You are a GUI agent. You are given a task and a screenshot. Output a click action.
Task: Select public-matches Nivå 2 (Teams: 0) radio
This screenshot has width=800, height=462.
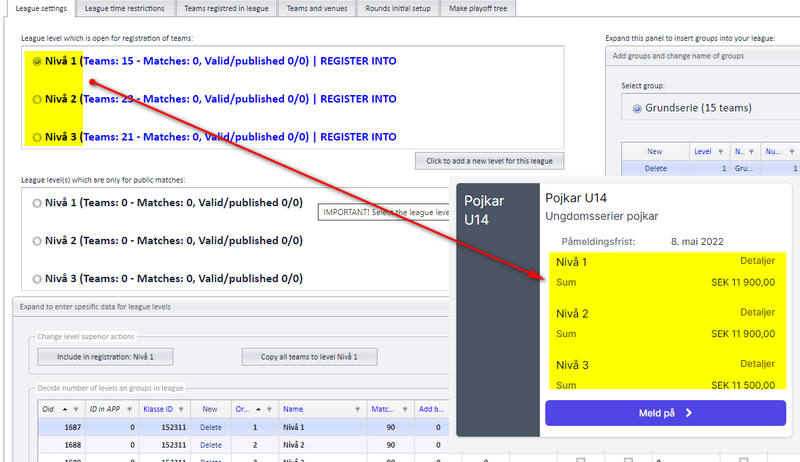[x=37, y=241]
